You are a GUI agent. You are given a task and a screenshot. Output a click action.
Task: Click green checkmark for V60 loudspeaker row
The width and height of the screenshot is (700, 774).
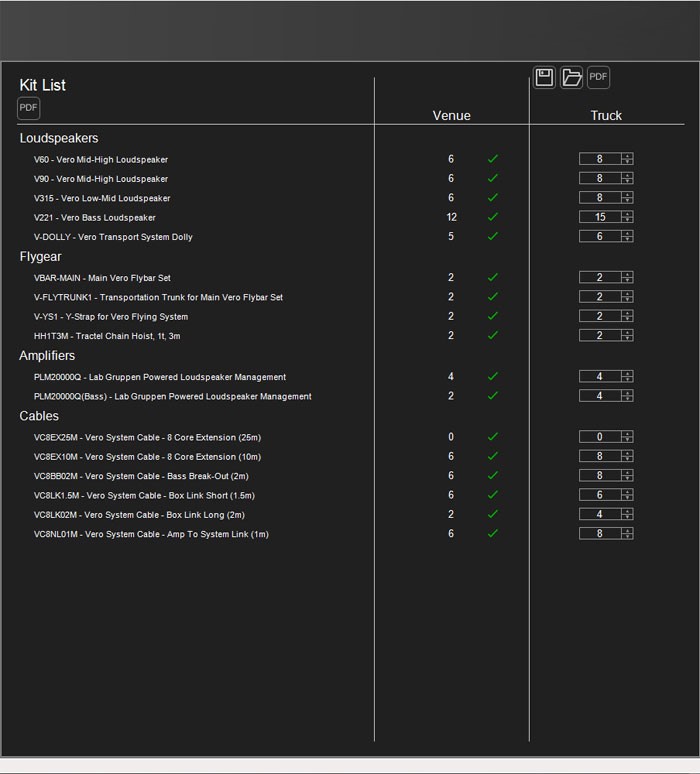[x=492, y=159]
